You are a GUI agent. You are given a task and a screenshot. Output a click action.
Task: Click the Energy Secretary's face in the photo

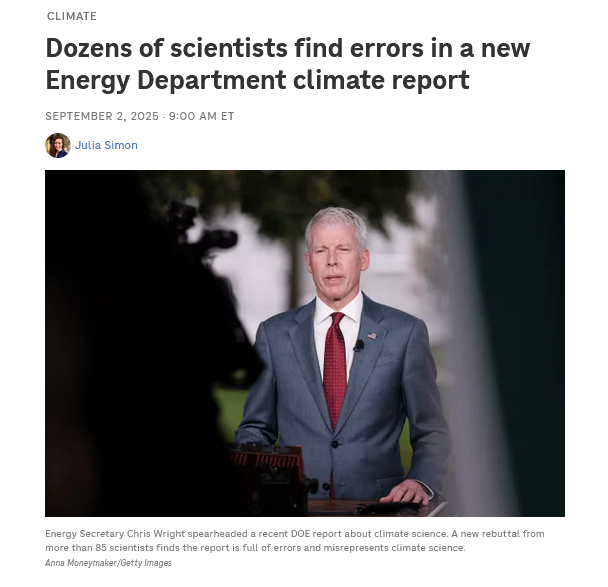click(336, 260)
